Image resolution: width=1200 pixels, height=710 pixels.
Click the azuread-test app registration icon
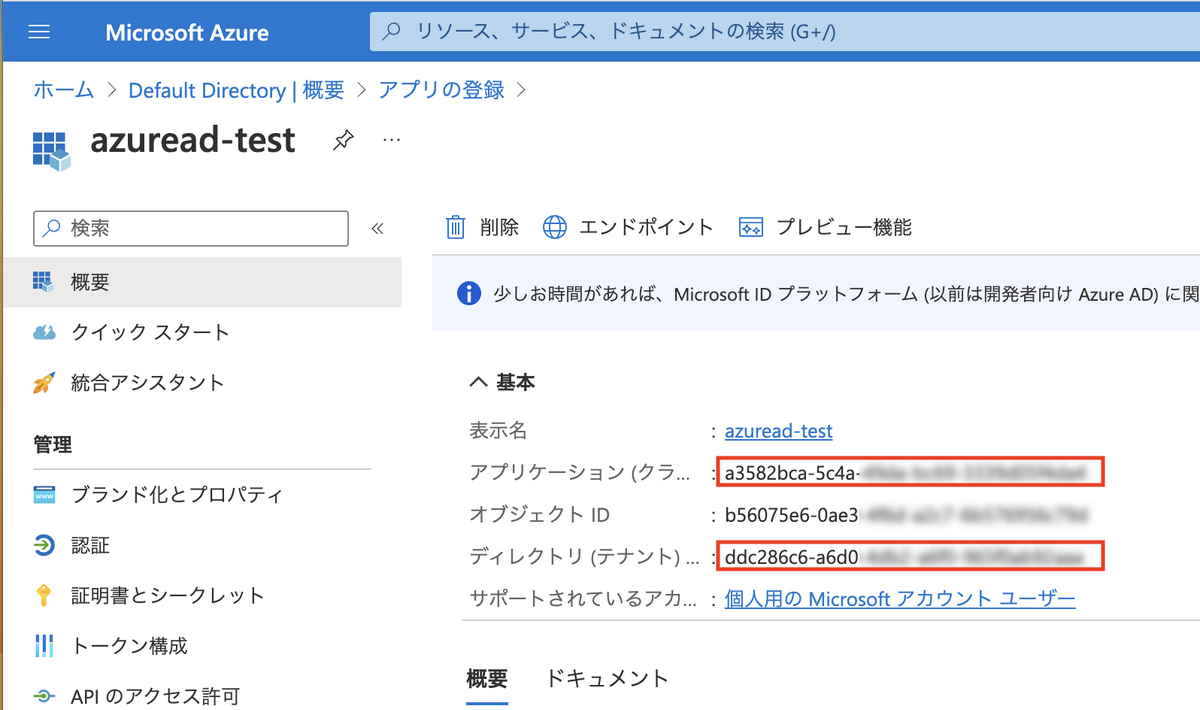tap(51, 150)
